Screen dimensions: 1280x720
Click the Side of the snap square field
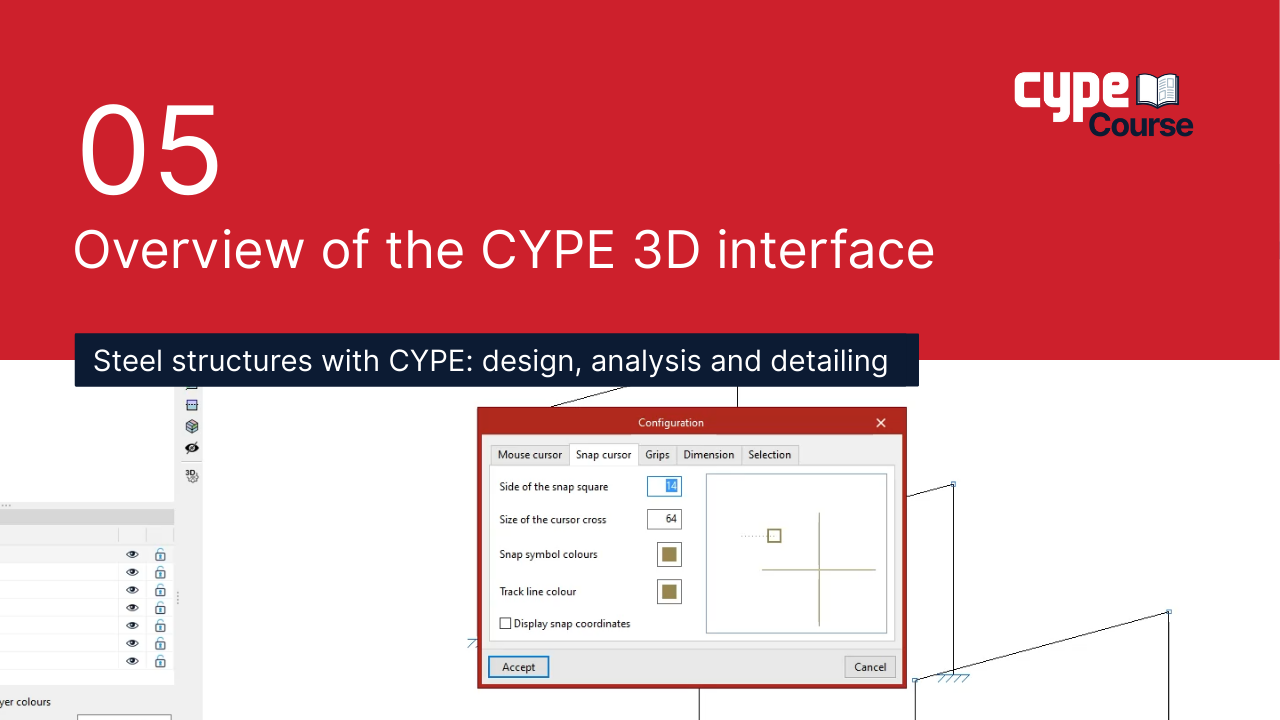click(x=664, y=486)
